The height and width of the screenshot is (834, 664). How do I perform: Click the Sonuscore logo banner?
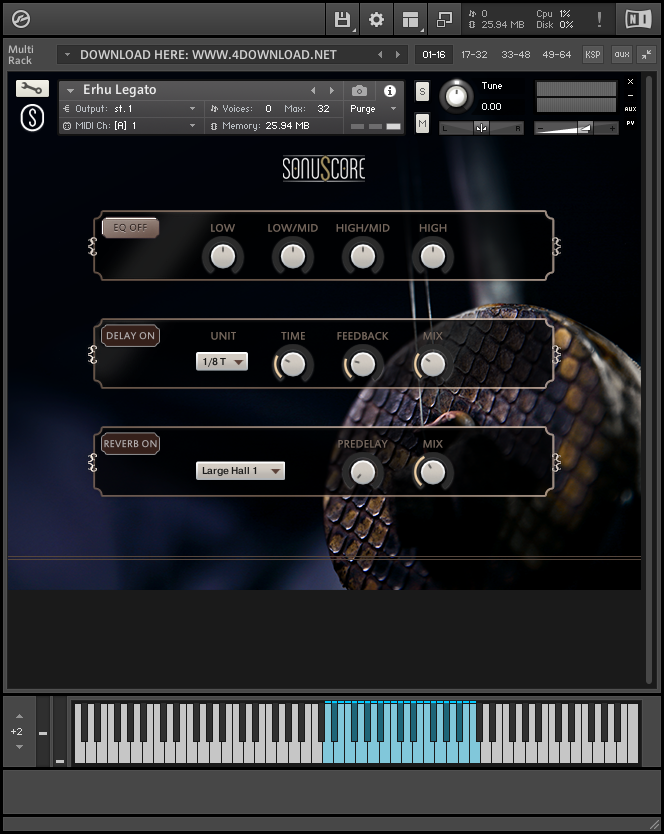(323, 169)
